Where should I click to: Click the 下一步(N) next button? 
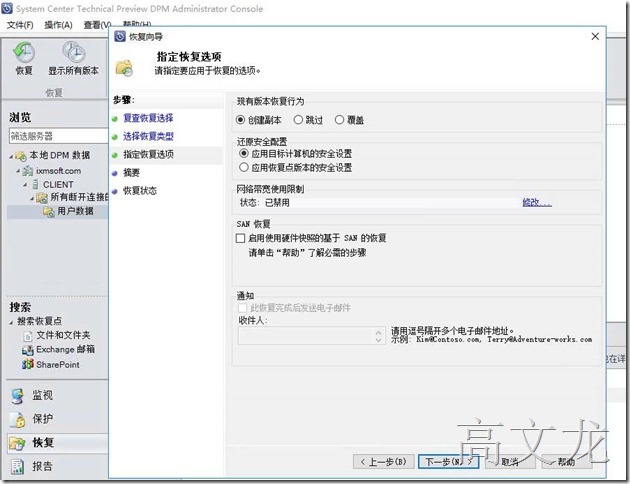(448, 462)
